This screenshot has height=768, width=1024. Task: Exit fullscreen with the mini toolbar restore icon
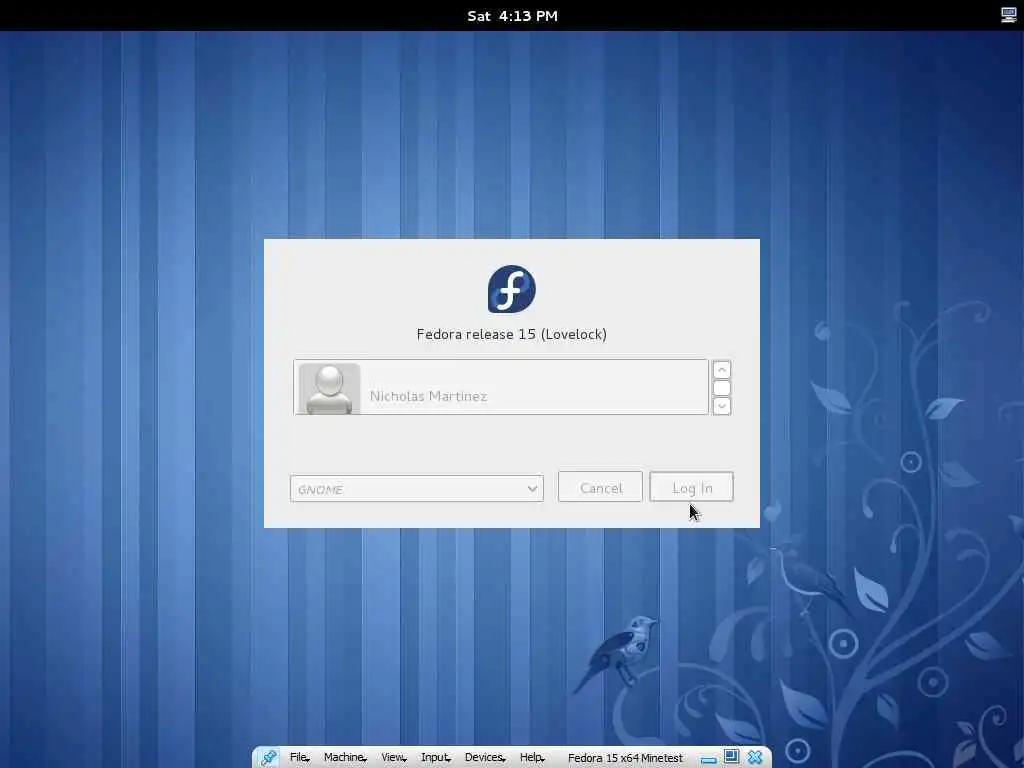tap(731, 757)
